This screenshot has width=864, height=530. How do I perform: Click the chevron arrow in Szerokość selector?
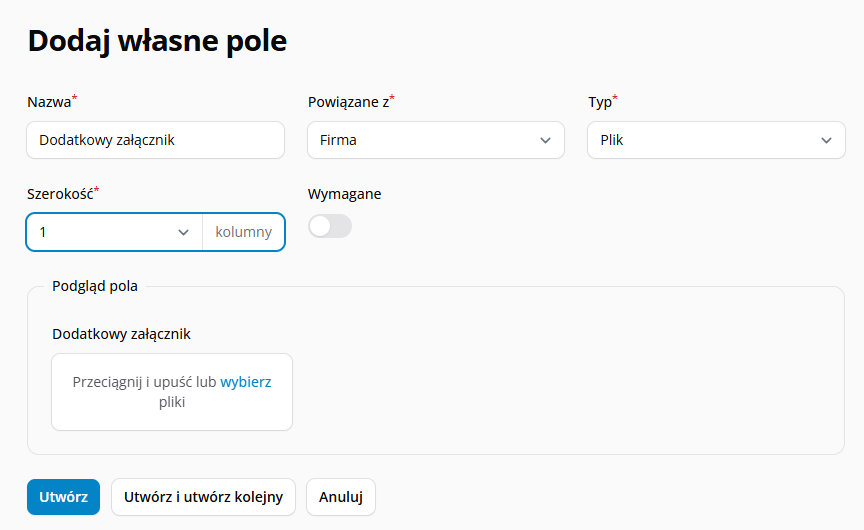(x=183, y=232)
